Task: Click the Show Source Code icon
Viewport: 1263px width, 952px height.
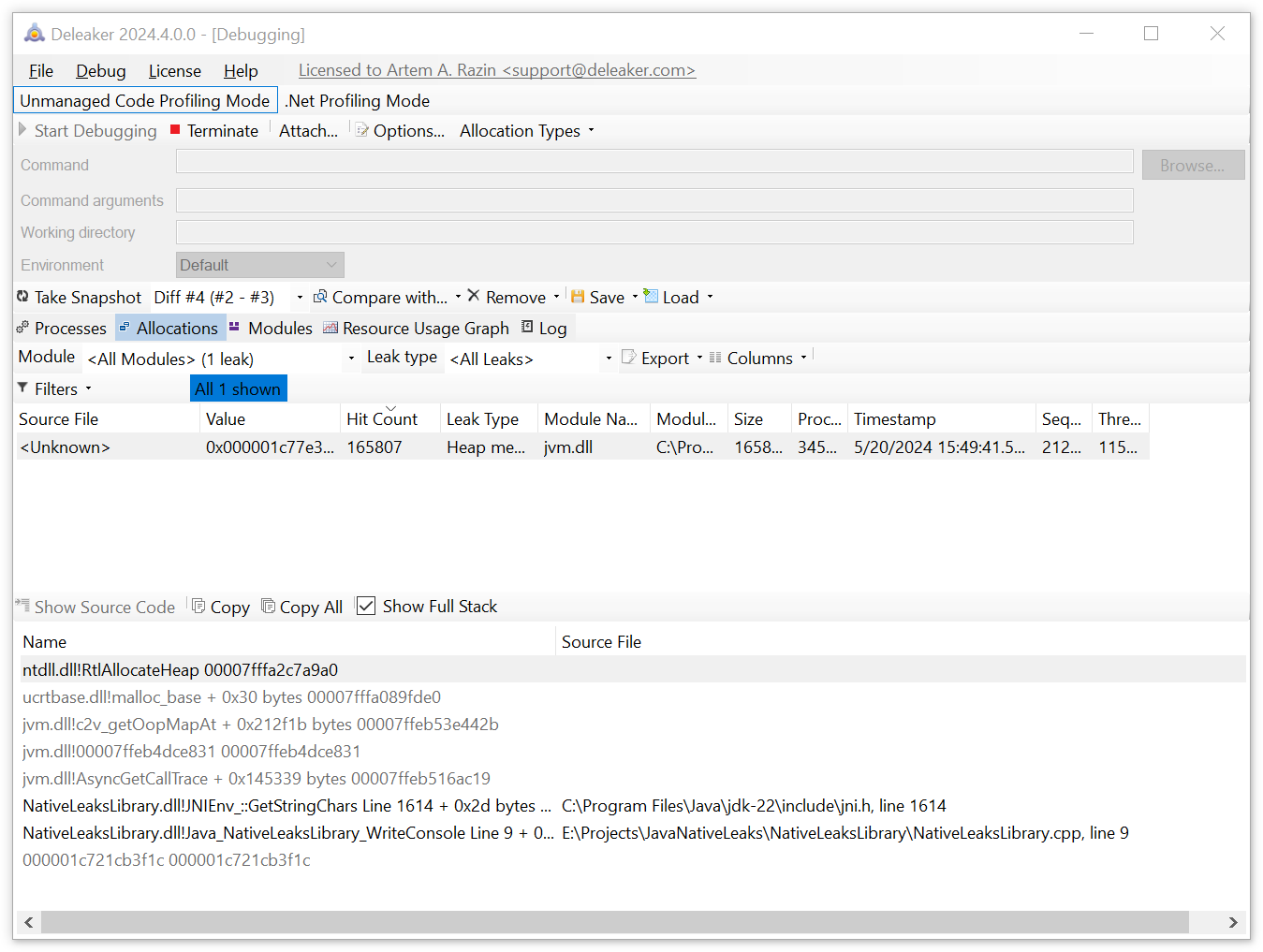Action: (21, 606)
